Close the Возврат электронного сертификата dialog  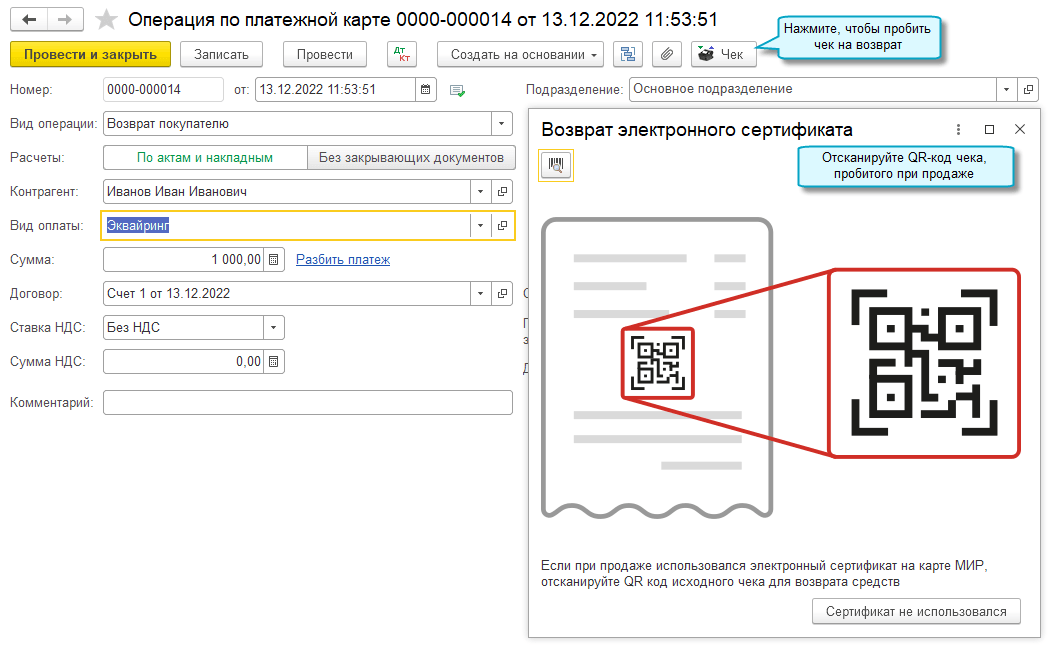(1020, 129)
